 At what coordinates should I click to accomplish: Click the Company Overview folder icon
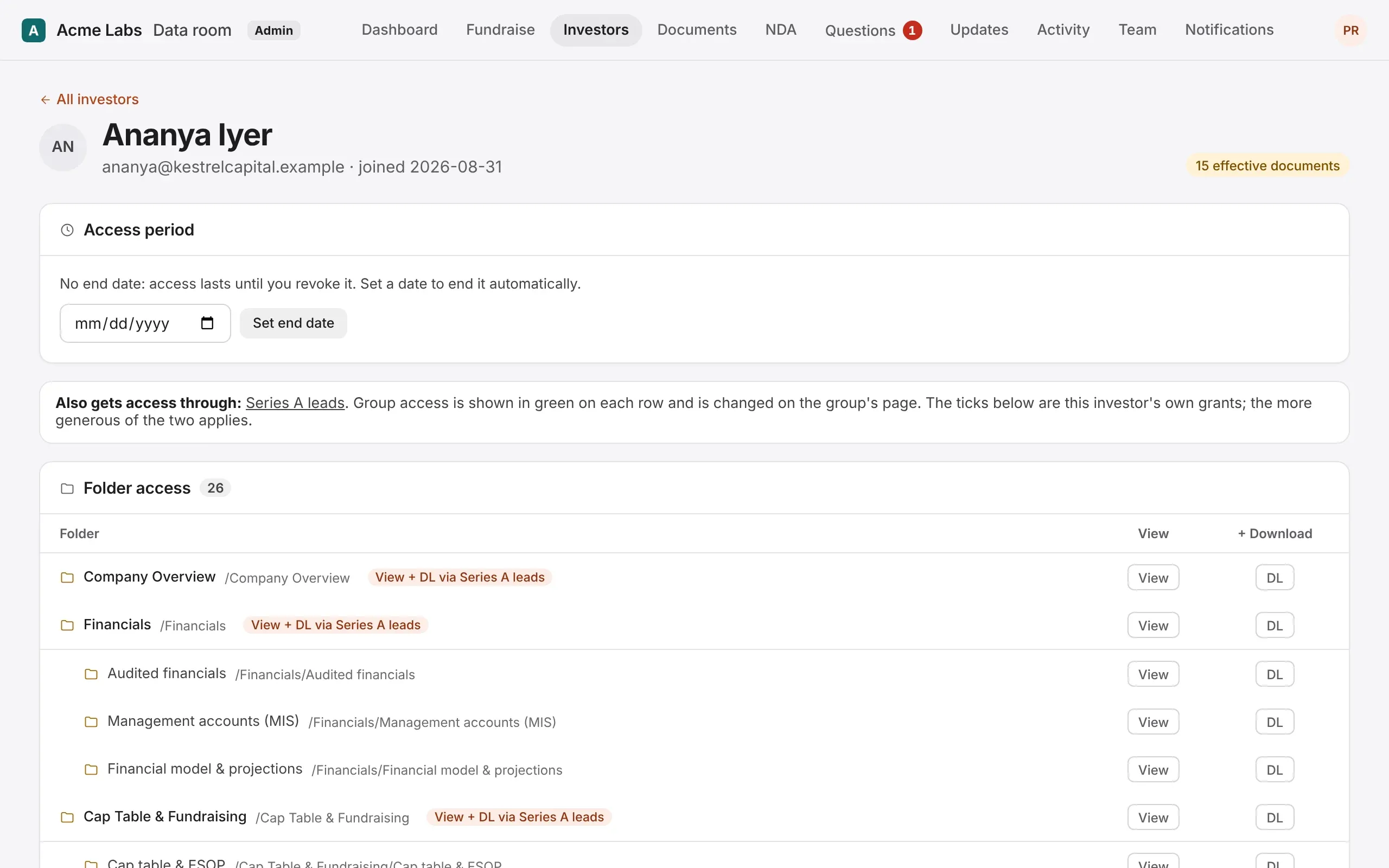click(67, 578)
